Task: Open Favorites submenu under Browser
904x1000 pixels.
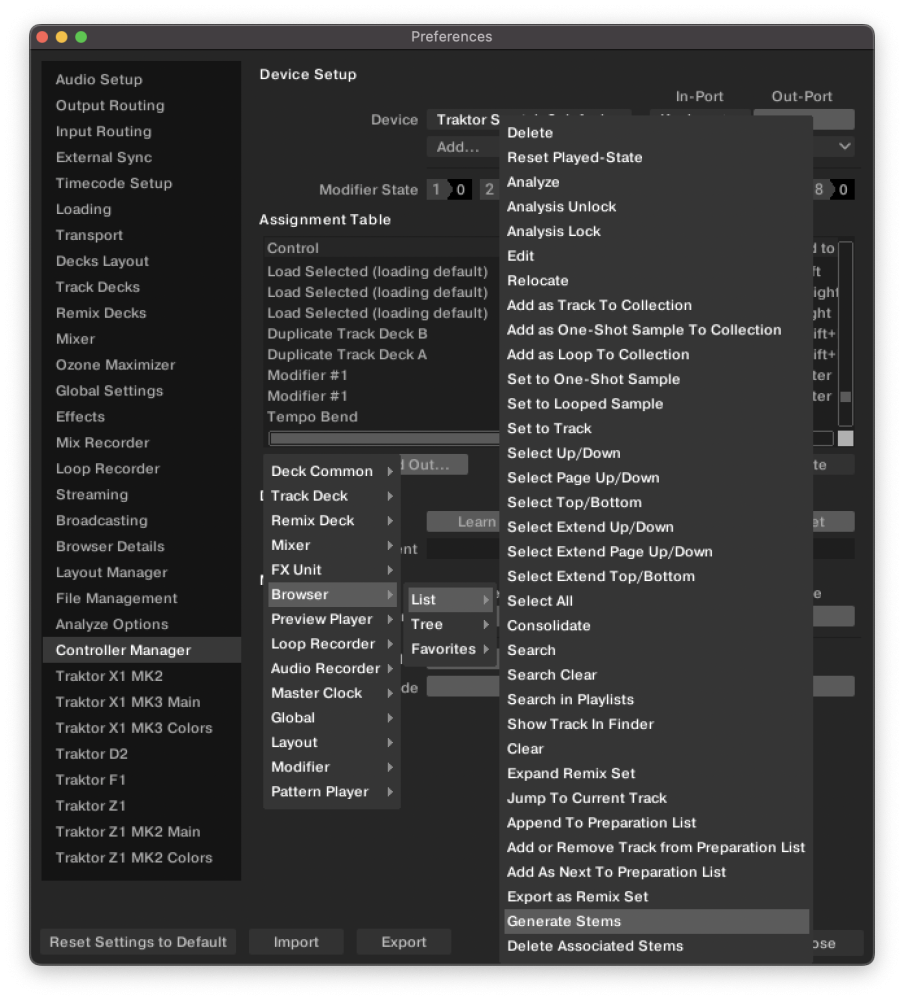Action: 450,649
